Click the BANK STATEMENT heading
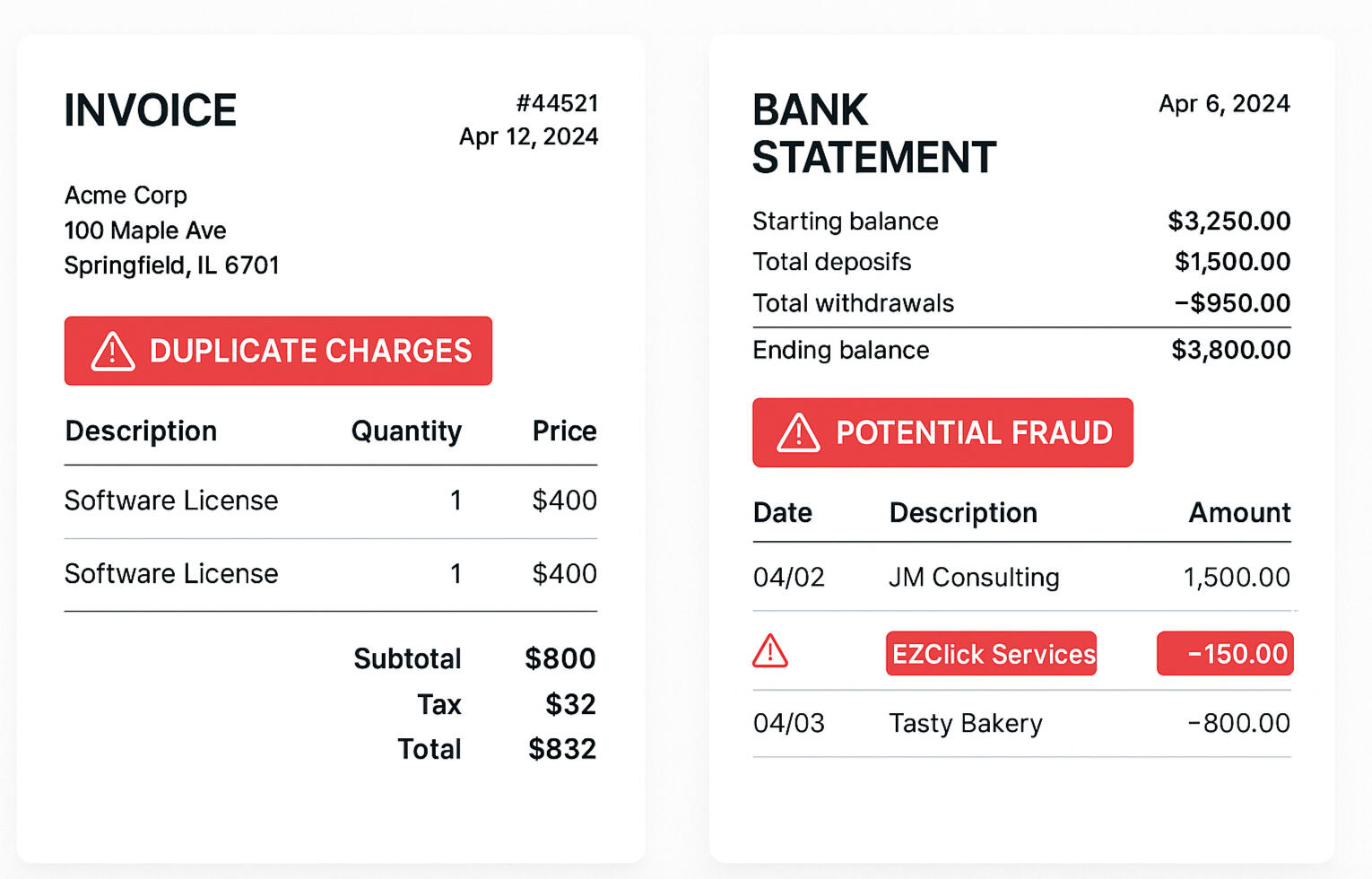The width and height of the screenshot is (1372, 879). [x=874, y=134]
